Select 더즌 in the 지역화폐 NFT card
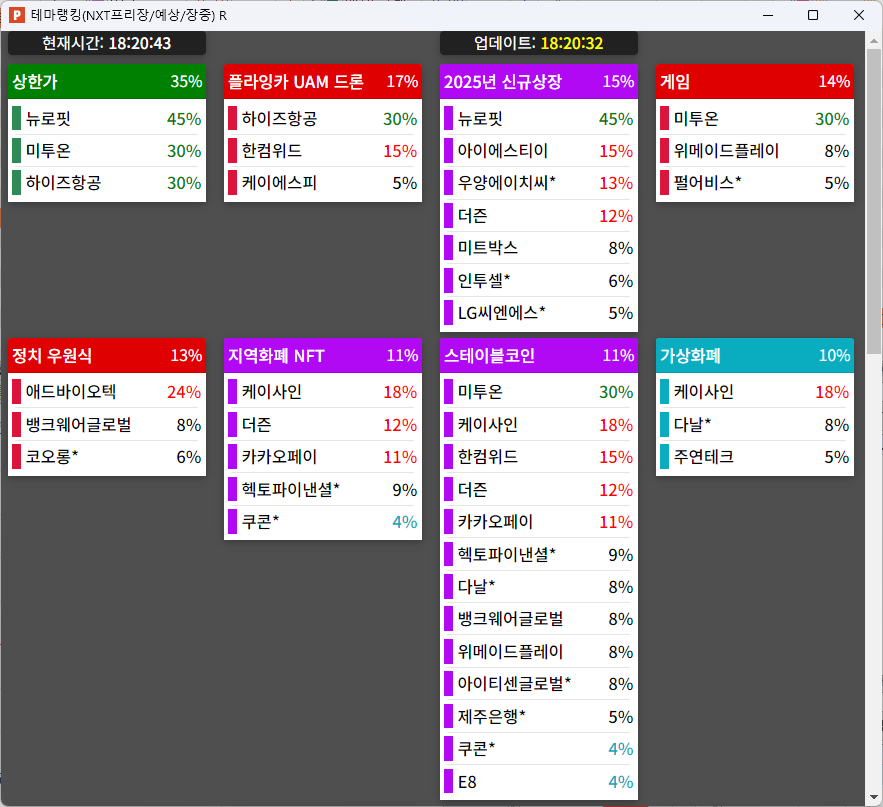 coord(323,425)
